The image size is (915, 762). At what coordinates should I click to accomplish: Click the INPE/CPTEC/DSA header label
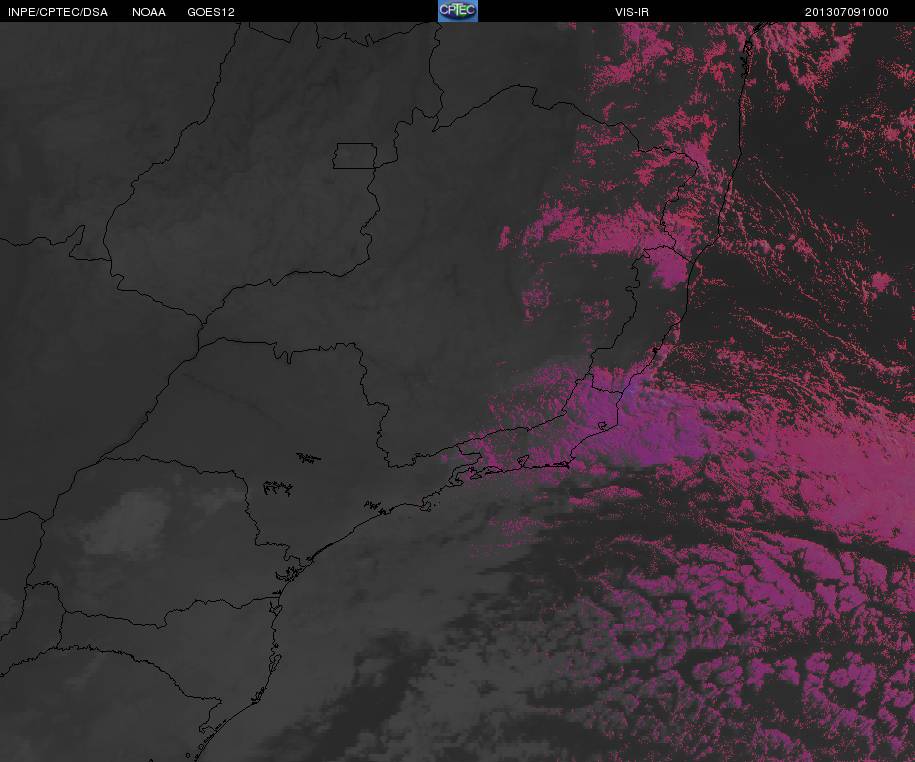pos(58,12)
